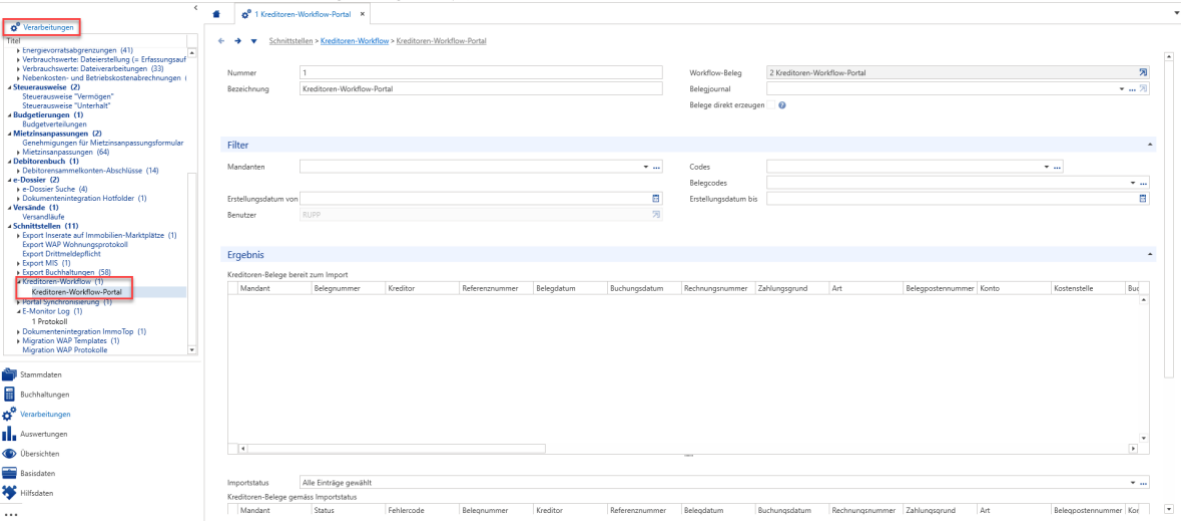The height and width of the screenshot is (521, 1181).
Task: Click the main form vertical scrollbar down arrow
Action: coord(1168,509)
